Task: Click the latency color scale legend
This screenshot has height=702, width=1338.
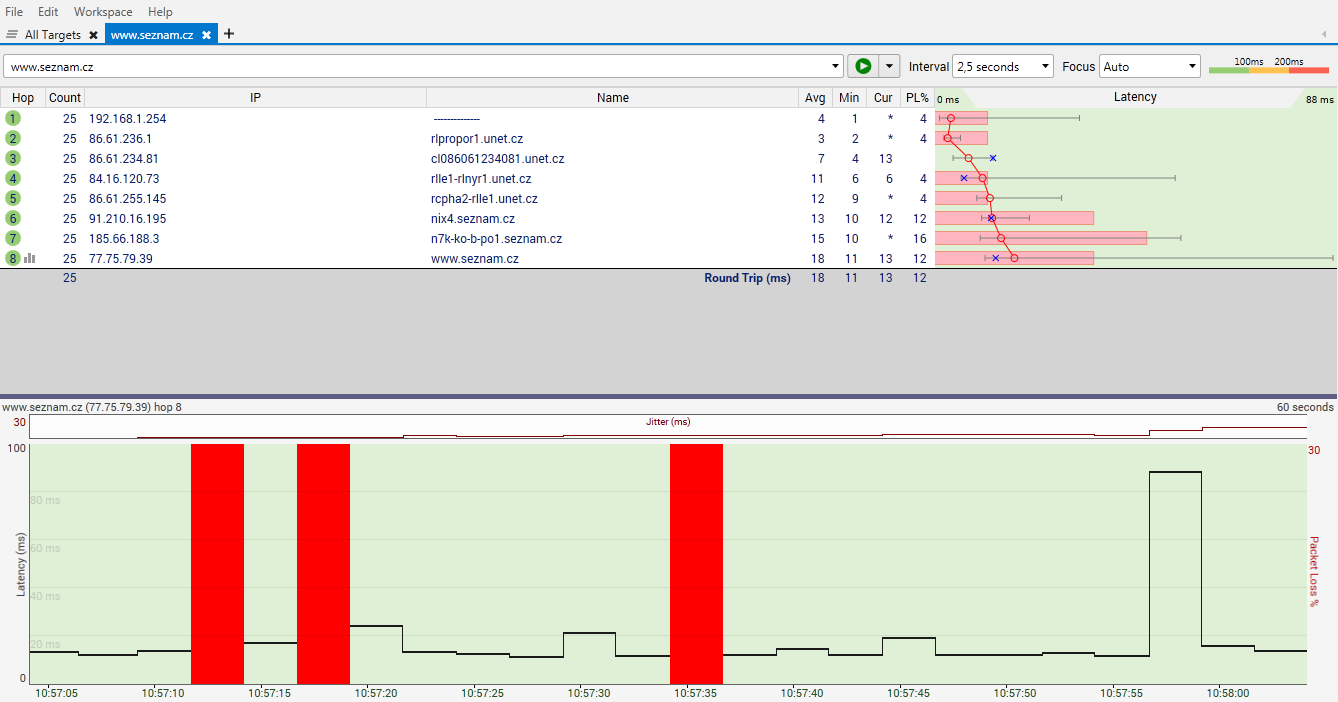Action: point(1268,66)
